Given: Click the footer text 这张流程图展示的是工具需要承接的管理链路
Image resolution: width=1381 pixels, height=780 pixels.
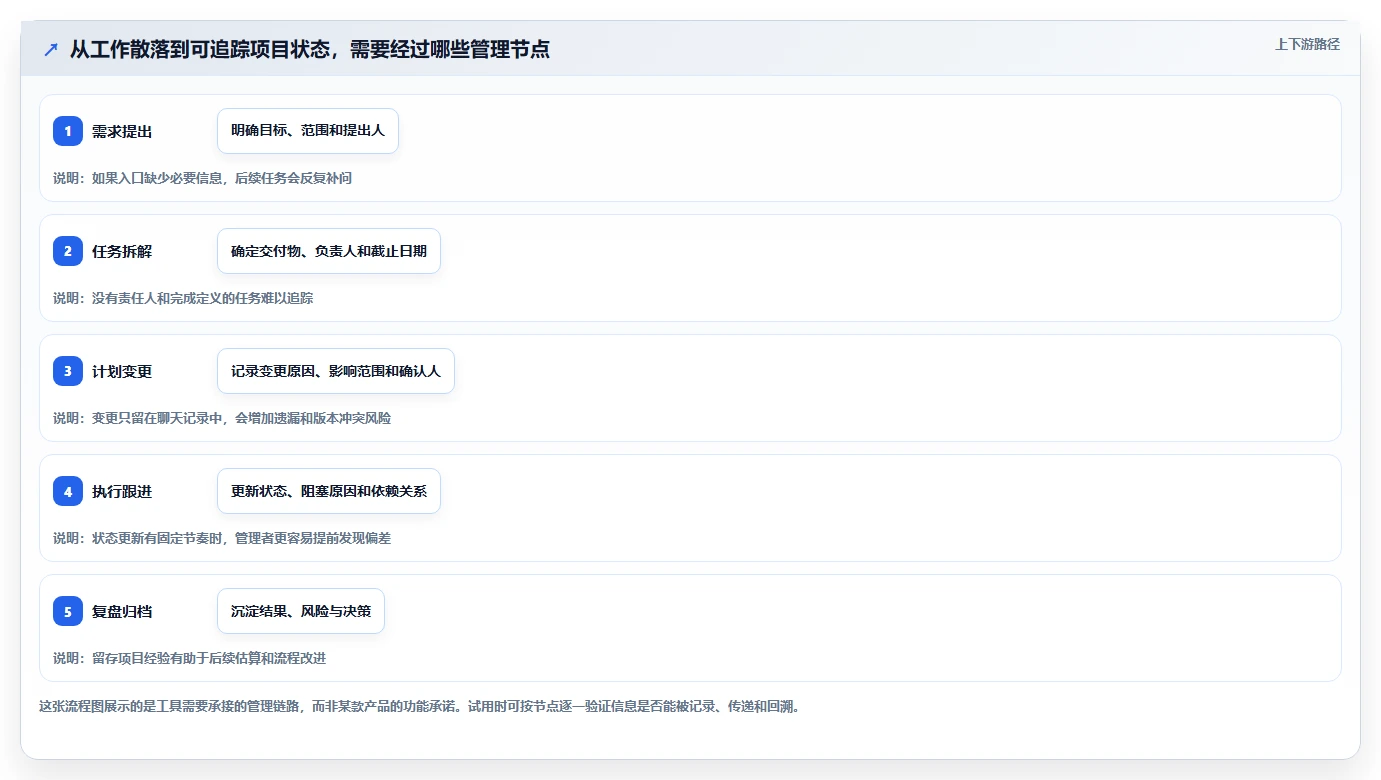Looking at the screenshot, I should click(x=170, y=706).
